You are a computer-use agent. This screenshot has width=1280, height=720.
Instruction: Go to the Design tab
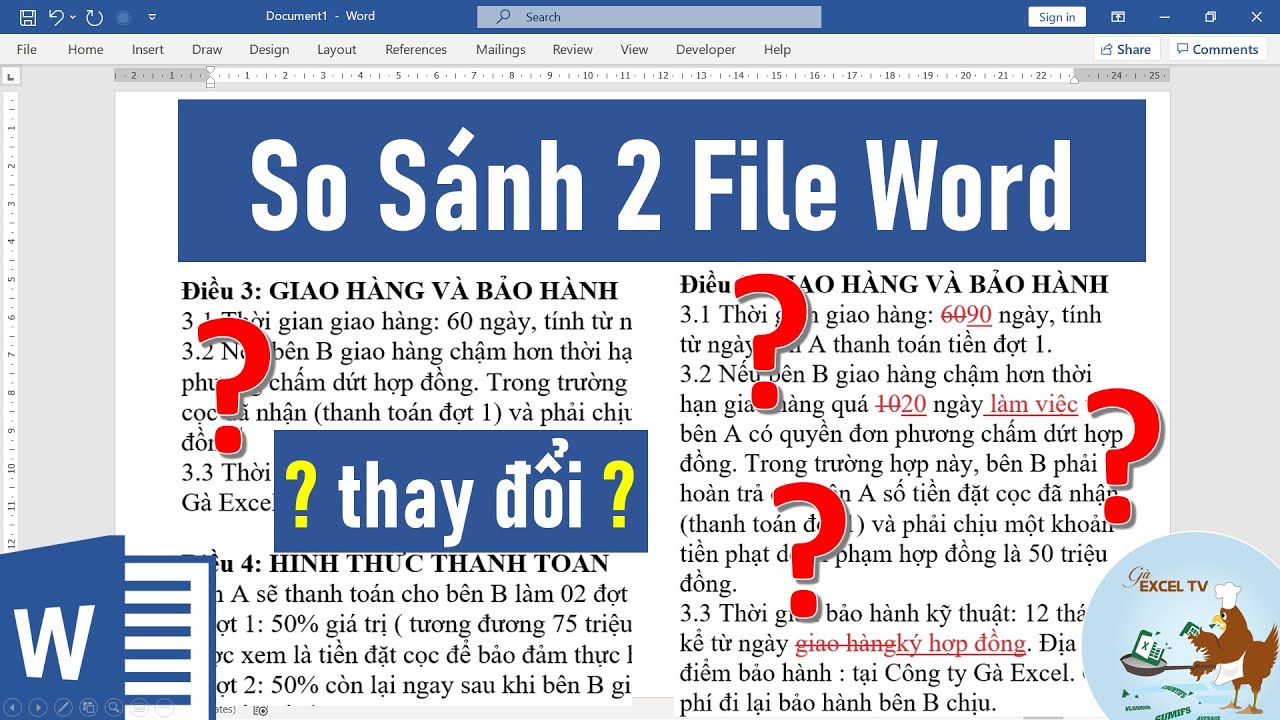[269, 49]
